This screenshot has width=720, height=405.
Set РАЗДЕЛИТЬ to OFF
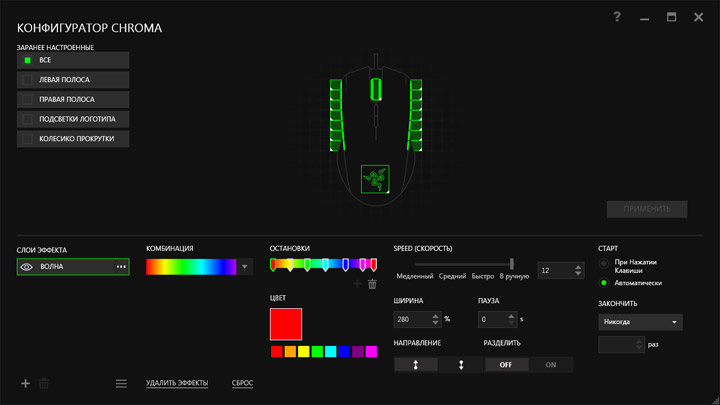pos(506,365)
